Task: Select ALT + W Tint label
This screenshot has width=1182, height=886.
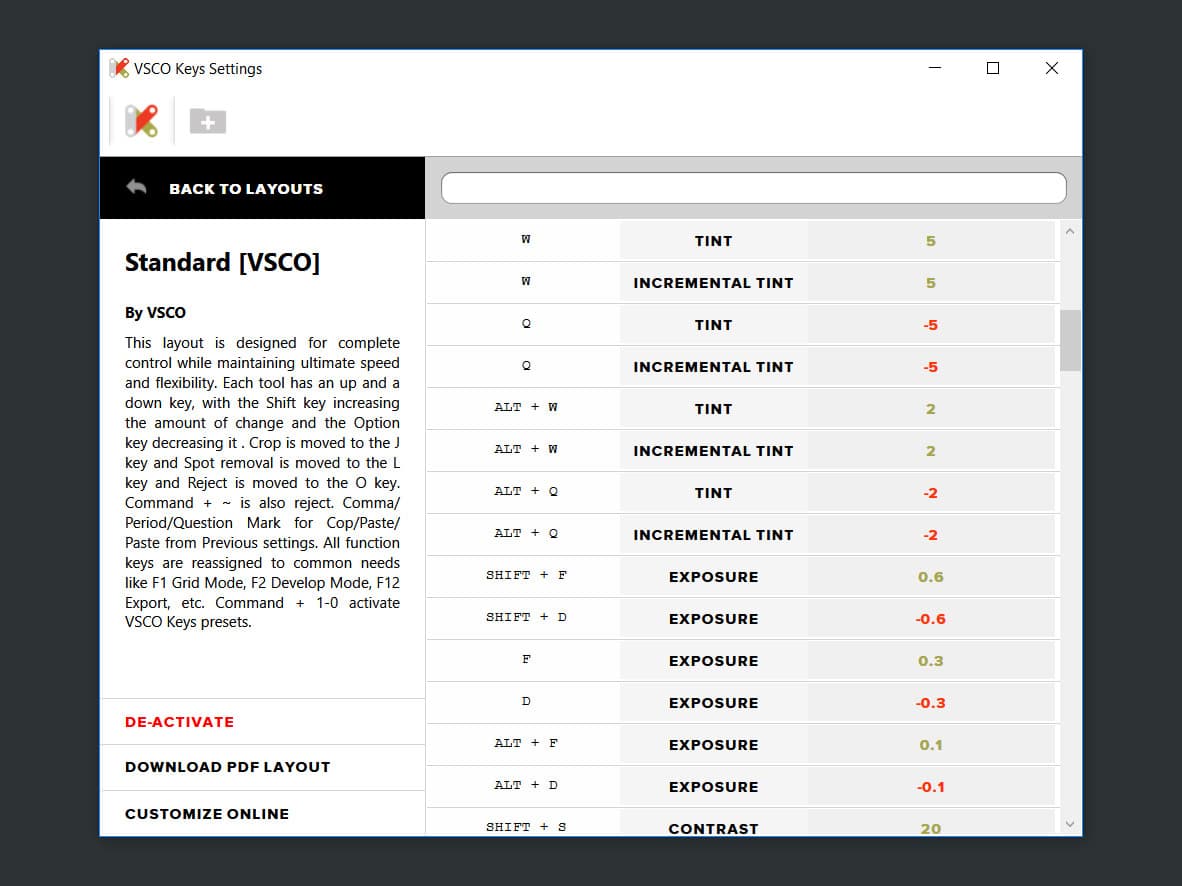Action: pos(713,409)
